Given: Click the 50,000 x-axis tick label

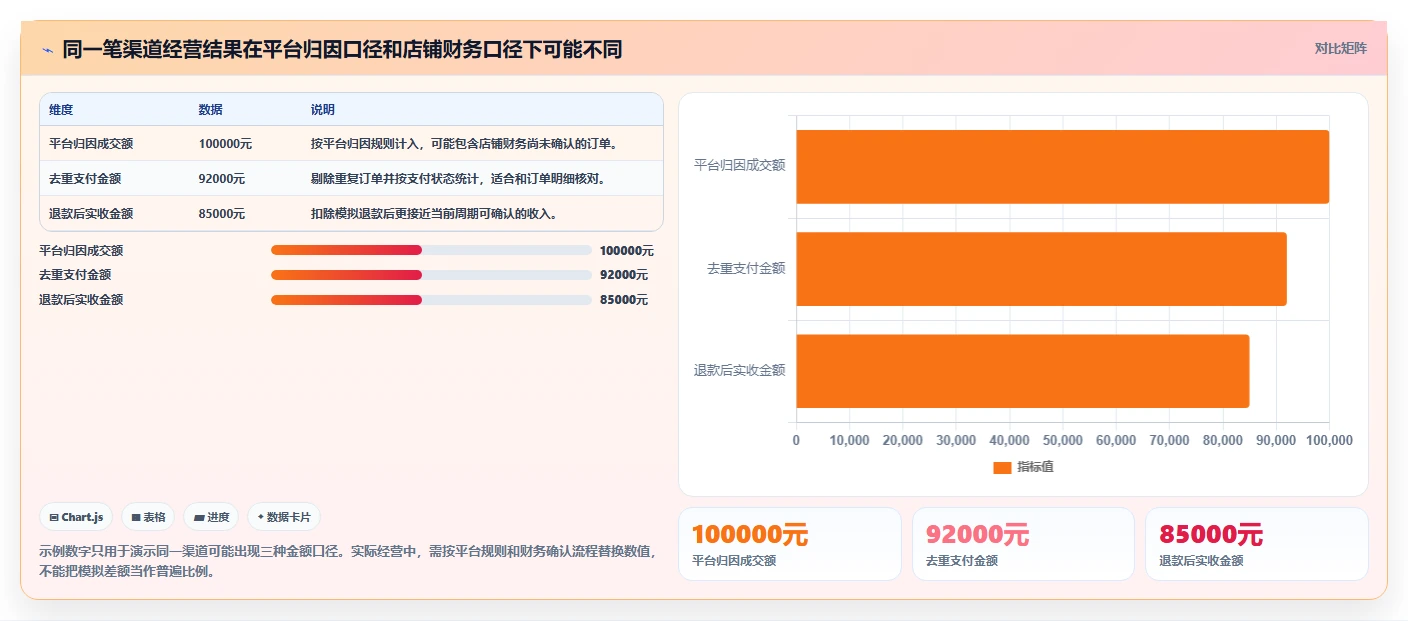Looking at the screenshot, I should [x=1063, y=441].
